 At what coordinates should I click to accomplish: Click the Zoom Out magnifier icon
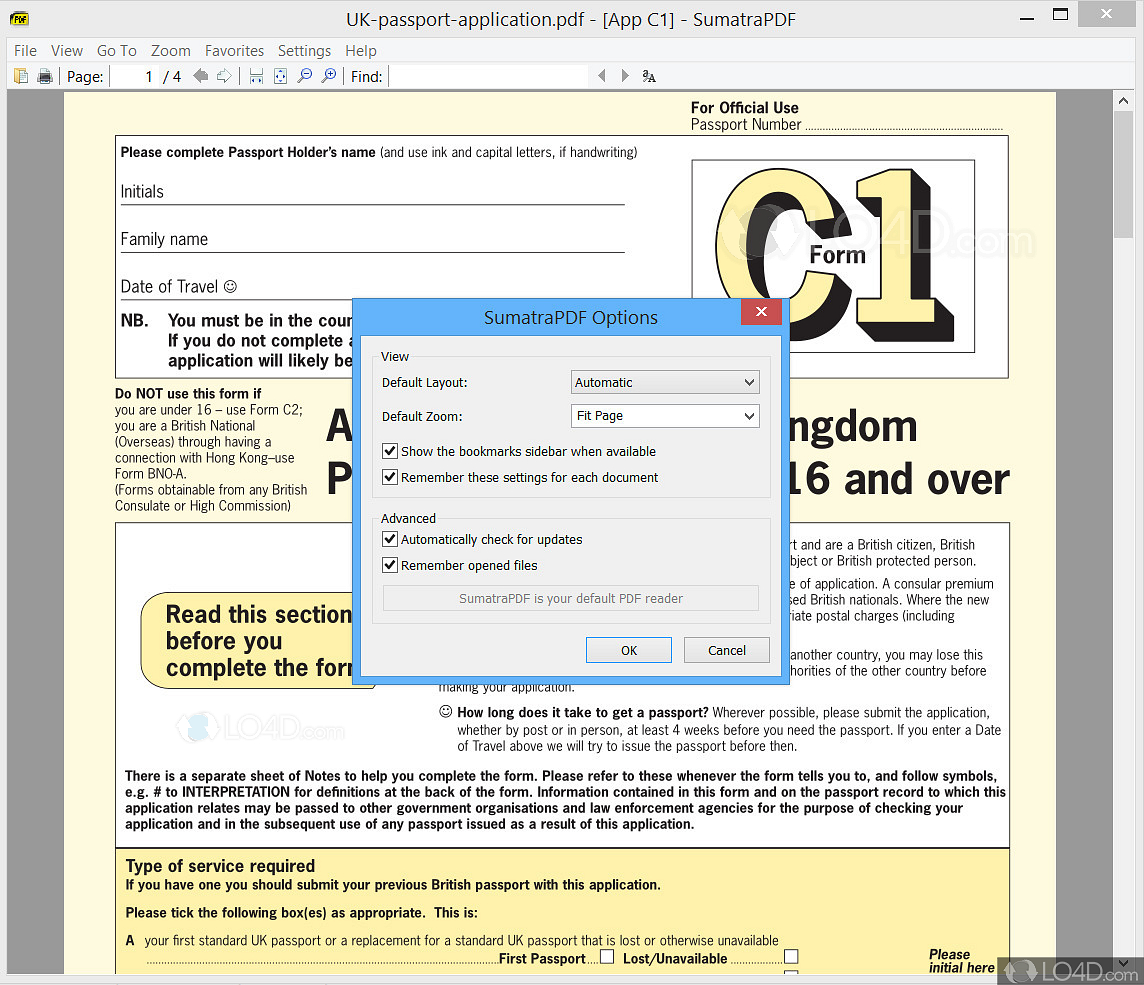tap(305, 76)
